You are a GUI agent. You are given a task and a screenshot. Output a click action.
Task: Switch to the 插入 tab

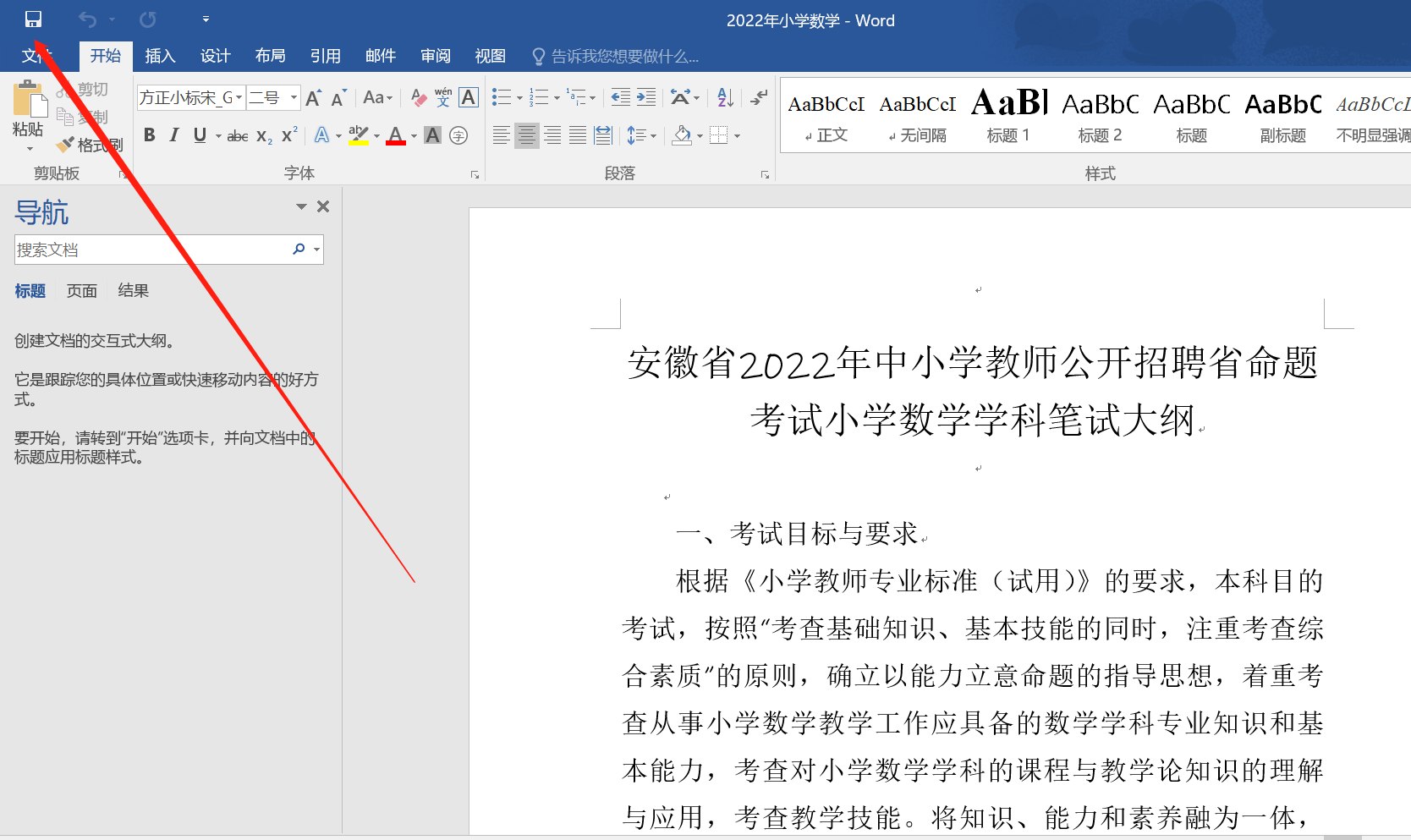point(160,56)
